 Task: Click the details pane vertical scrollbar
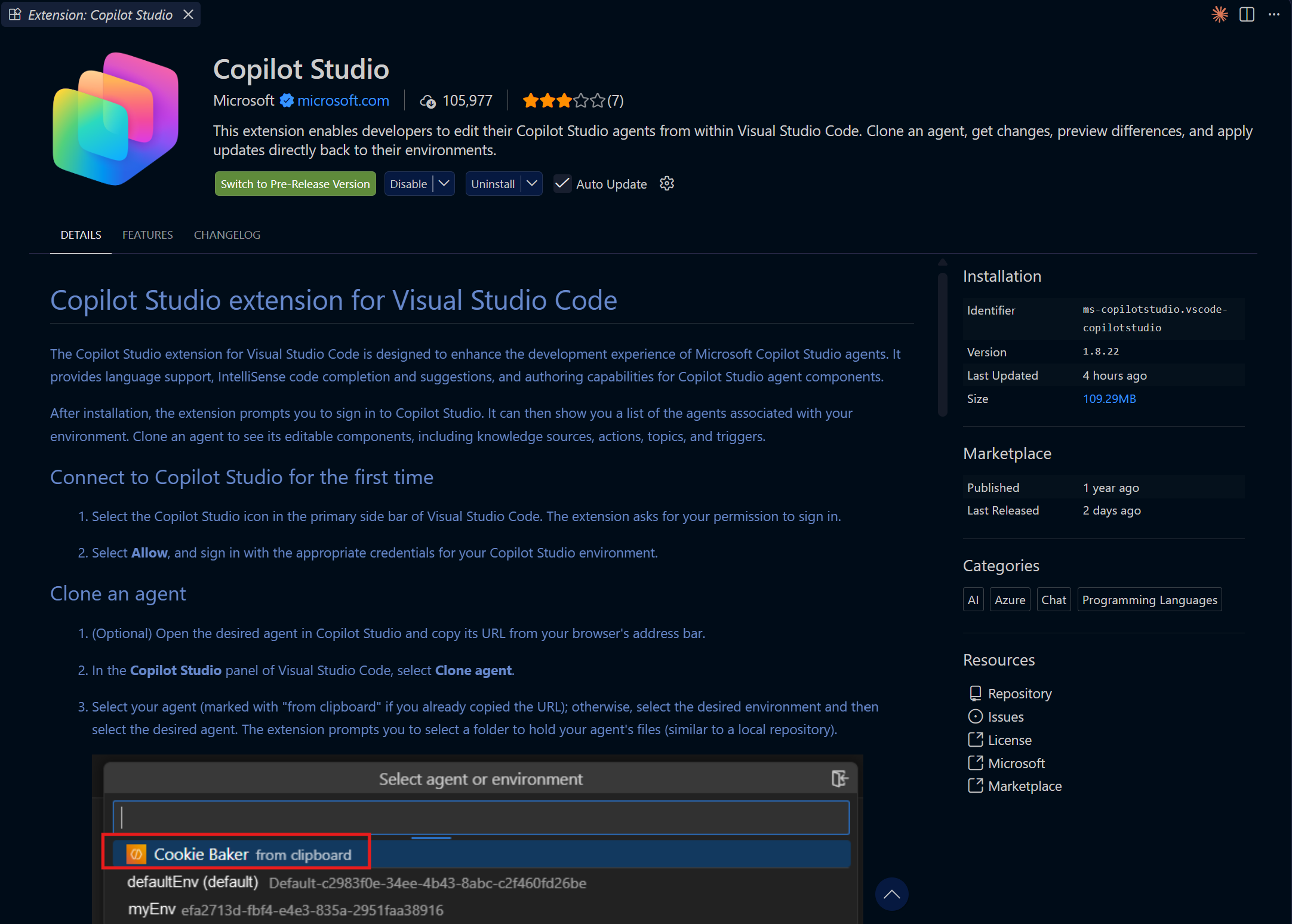(943, 344)
